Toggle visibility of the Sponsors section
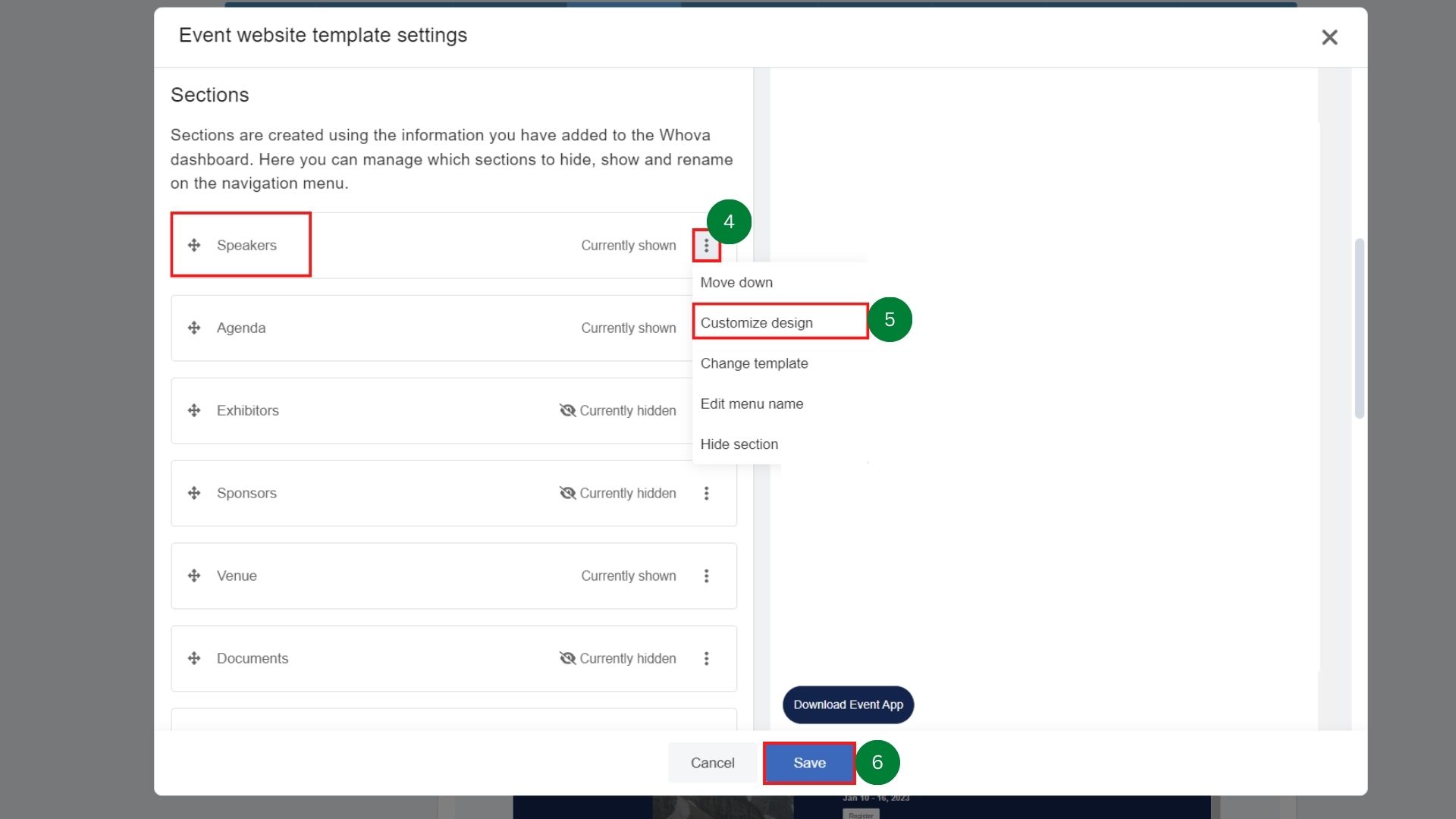 pos(567,493)
